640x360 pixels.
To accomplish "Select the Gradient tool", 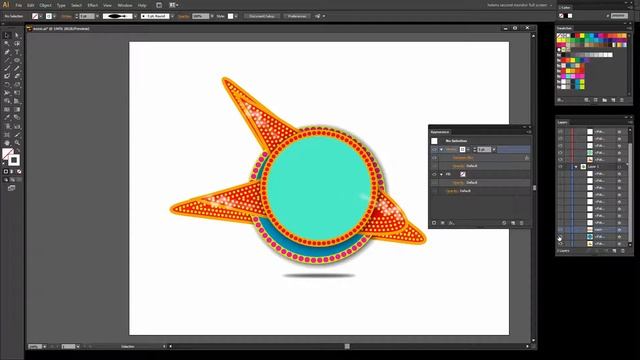I will point(17,109).
